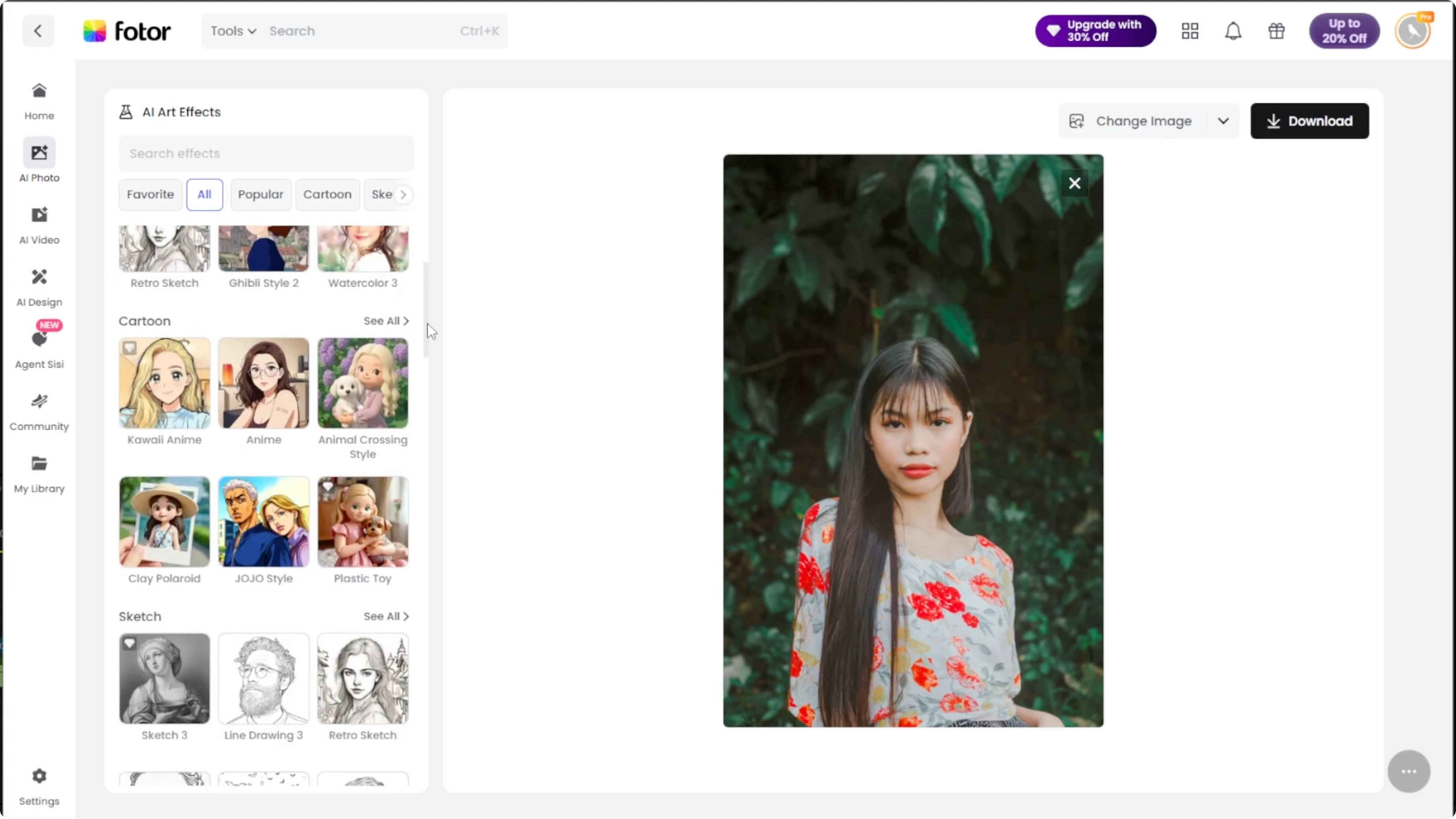This screenshot has height=819, width=1456.
Task: Open the Home sidebar section
Action: (39, 102)
